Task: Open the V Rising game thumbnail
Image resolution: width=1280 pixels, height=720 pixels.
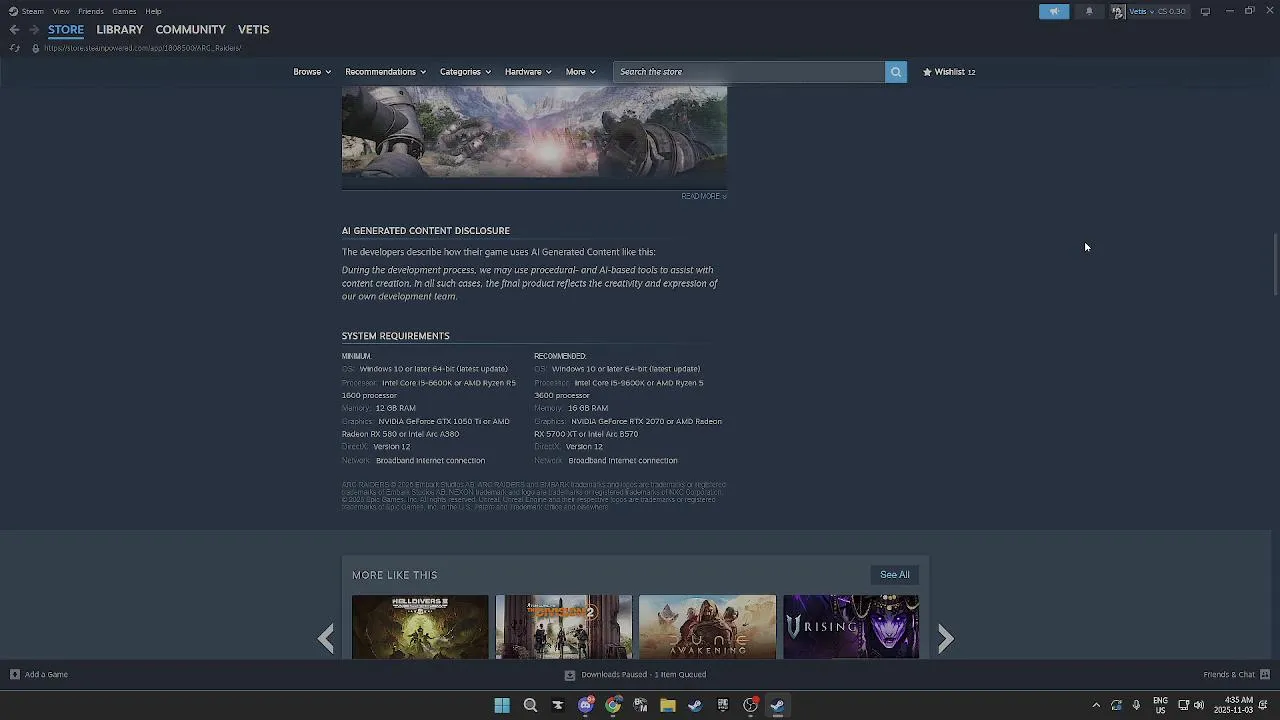Action: pos(851,627)
